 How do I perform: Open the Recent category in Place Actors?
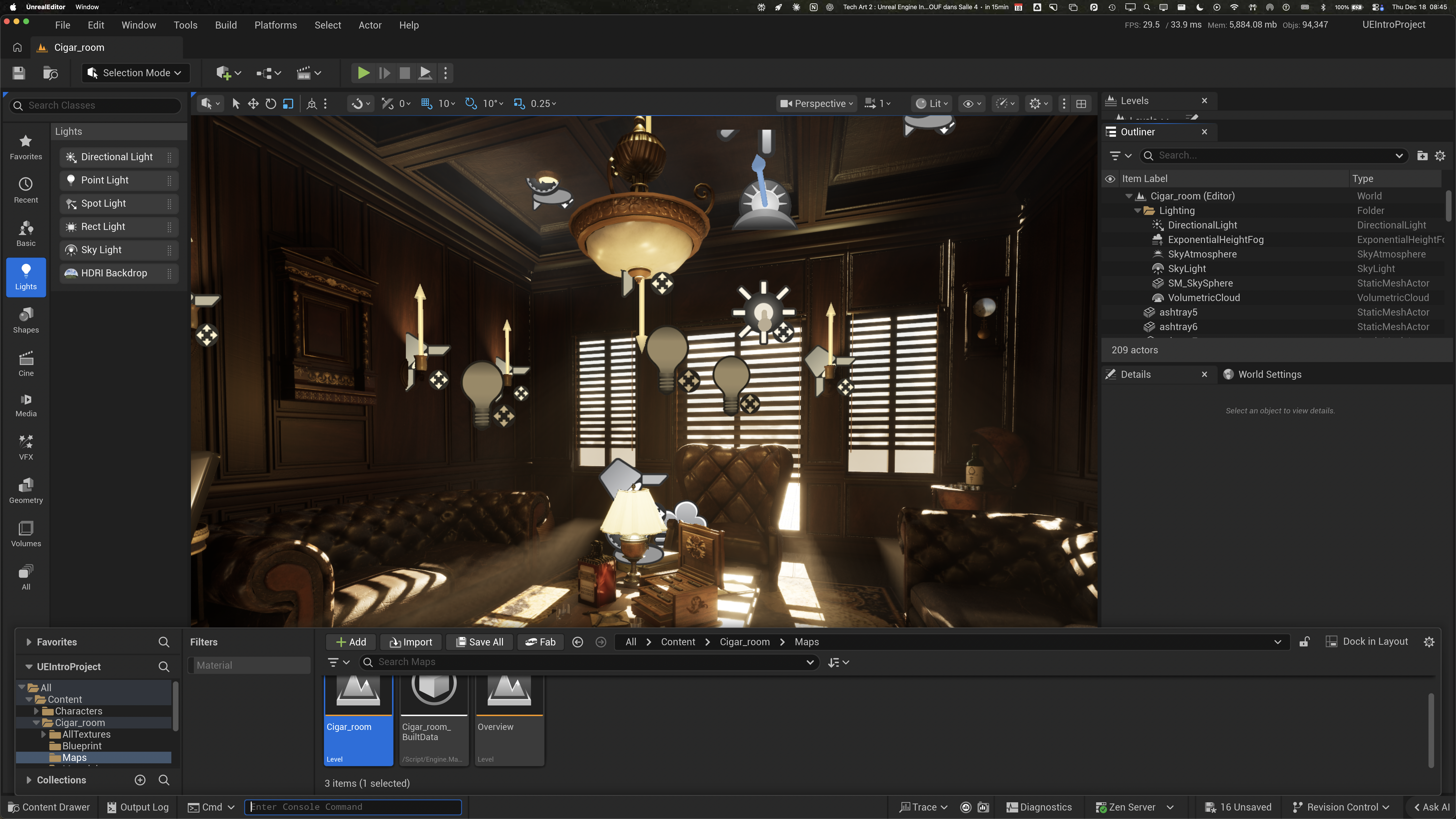pyautogui.click(x=26, y=190)
